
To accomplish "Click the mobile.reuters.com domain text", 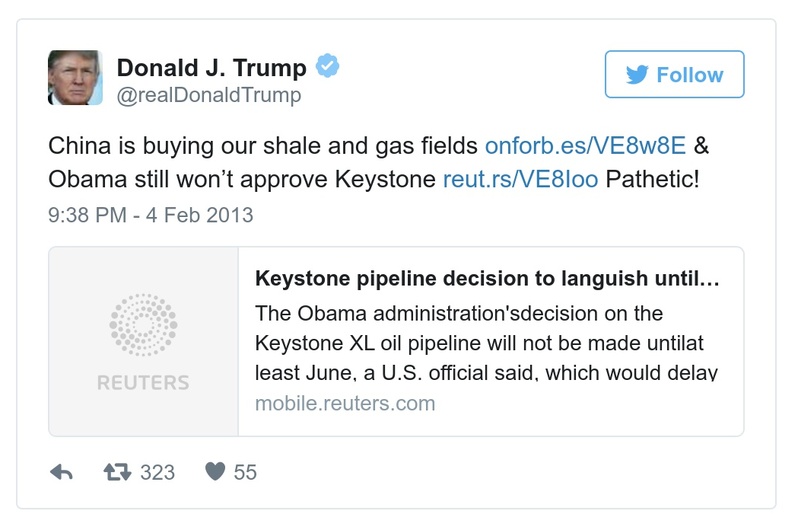I will tap(345, 404).
